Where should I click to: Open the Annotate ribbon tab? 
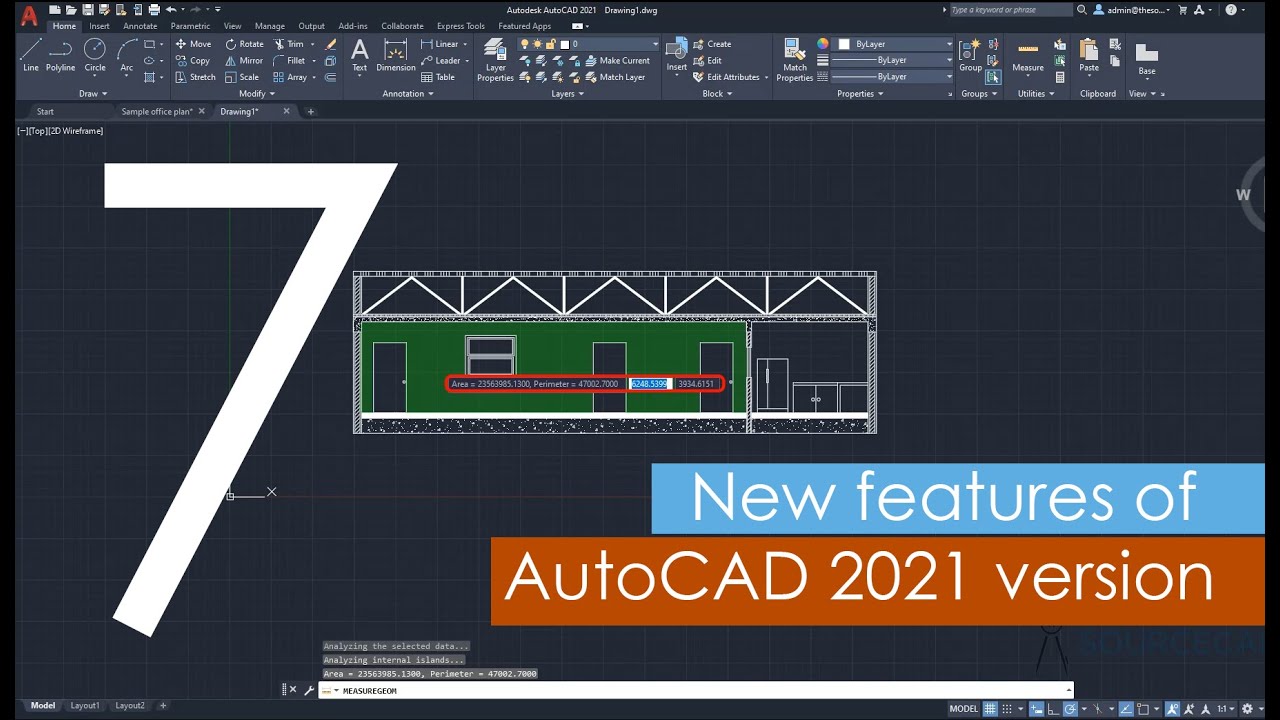coord(140,26)
